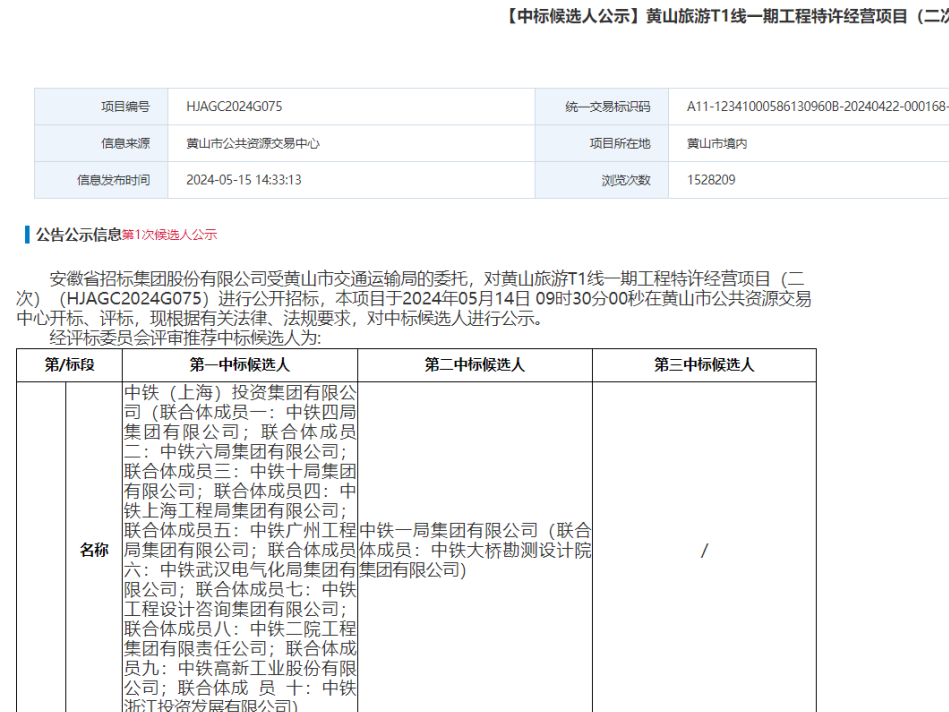The width and height of the screenshot is (949, 712).
Task: Select view count 1528209
Action: (711, 180)
